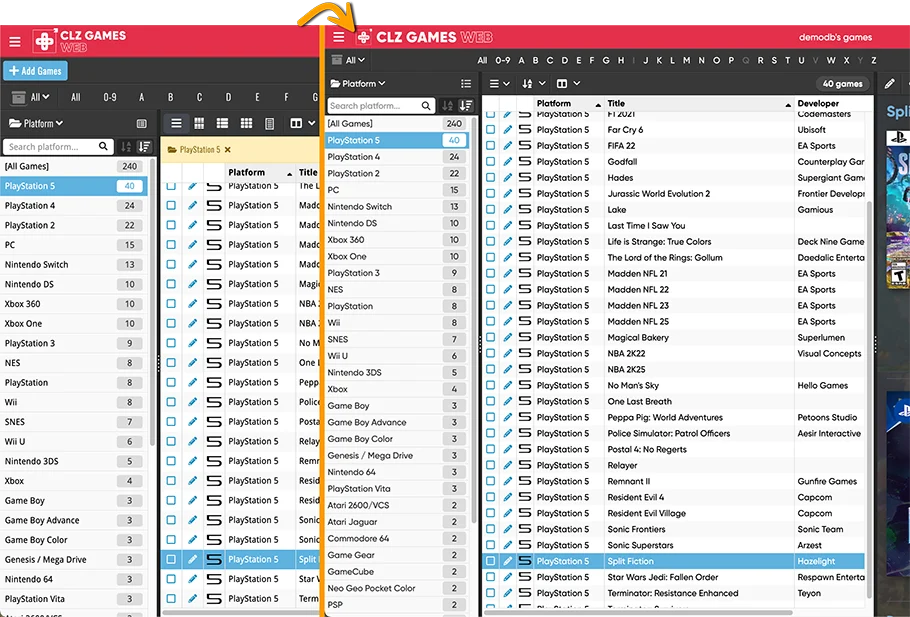910x617 pixels.
Task: Open the Platform folder dropdown in left panel
Action: (36, 124)
